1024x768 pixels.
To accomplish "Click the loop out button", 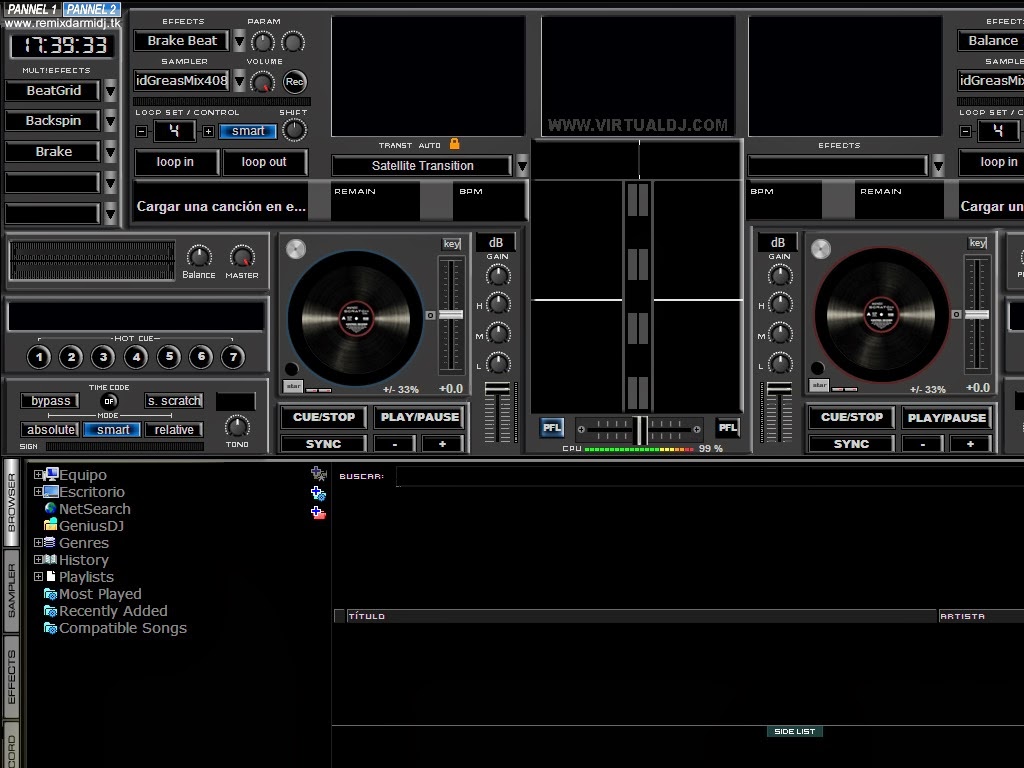I will point(266,162).
